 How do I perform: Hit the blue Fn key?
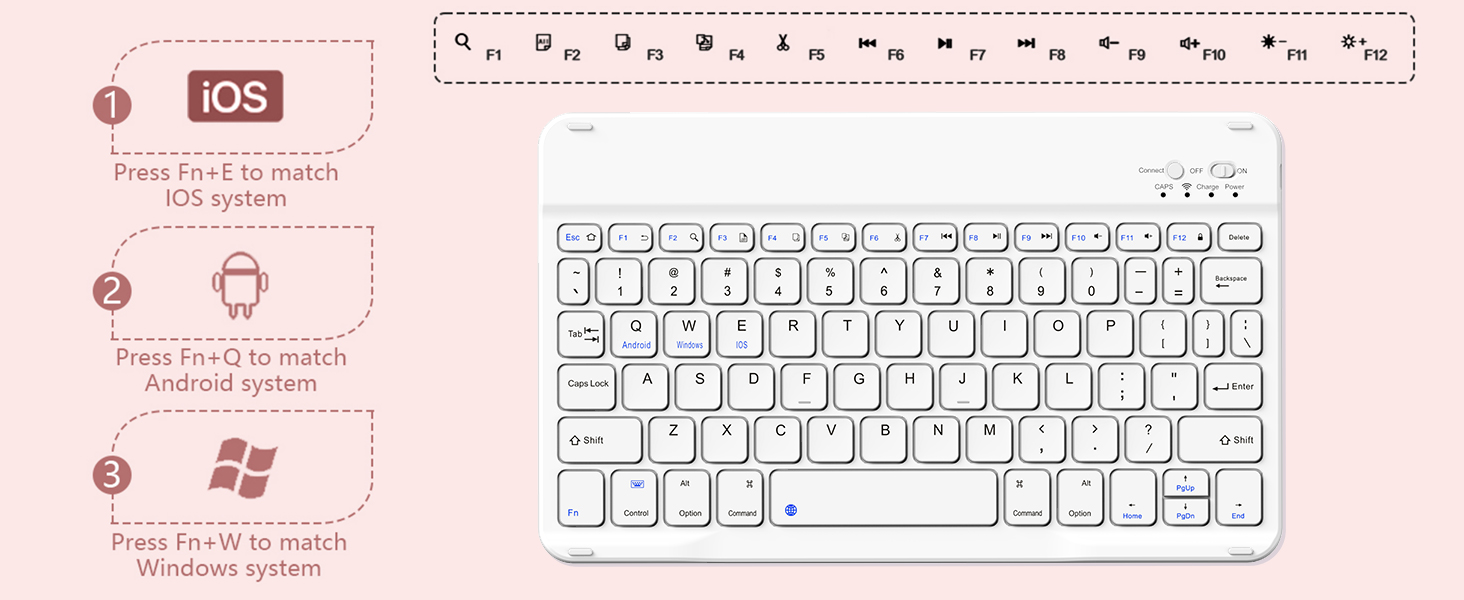click(x=581, y=497)
